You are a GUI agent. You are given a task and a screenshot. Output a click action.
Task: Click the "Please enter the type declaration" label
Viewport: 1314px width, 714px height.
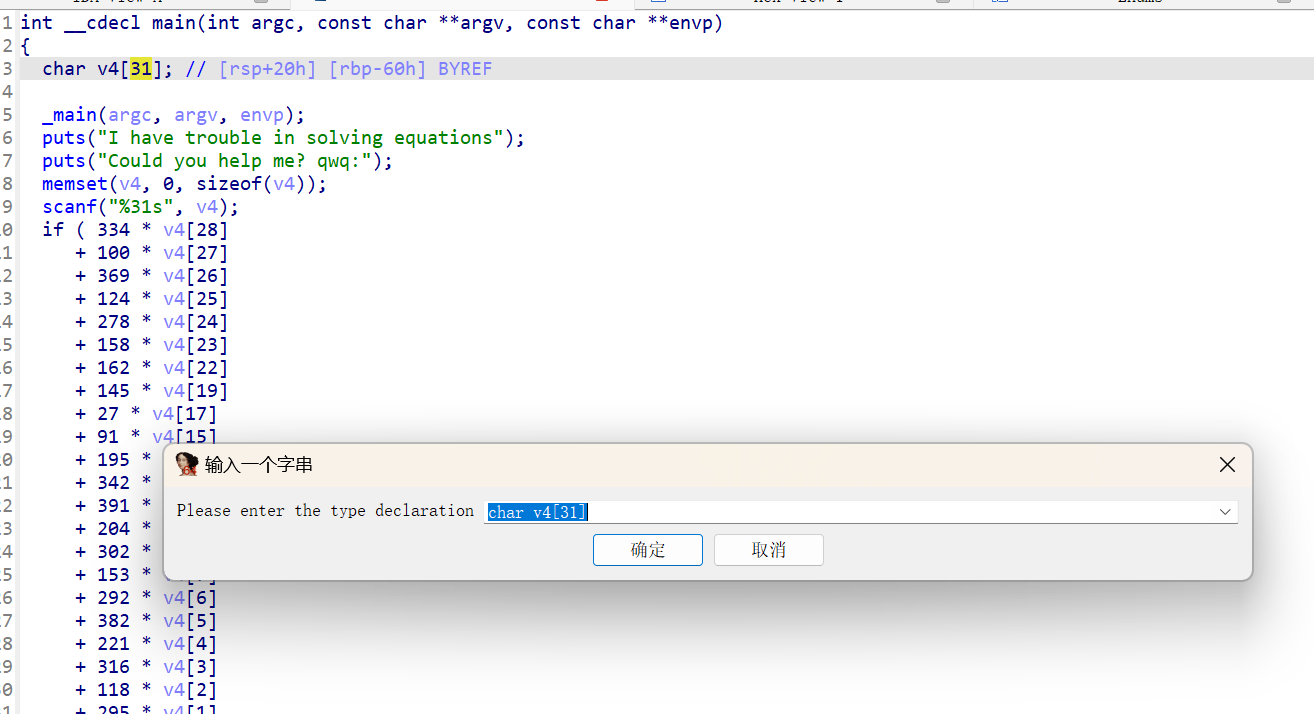pos(325,511)
